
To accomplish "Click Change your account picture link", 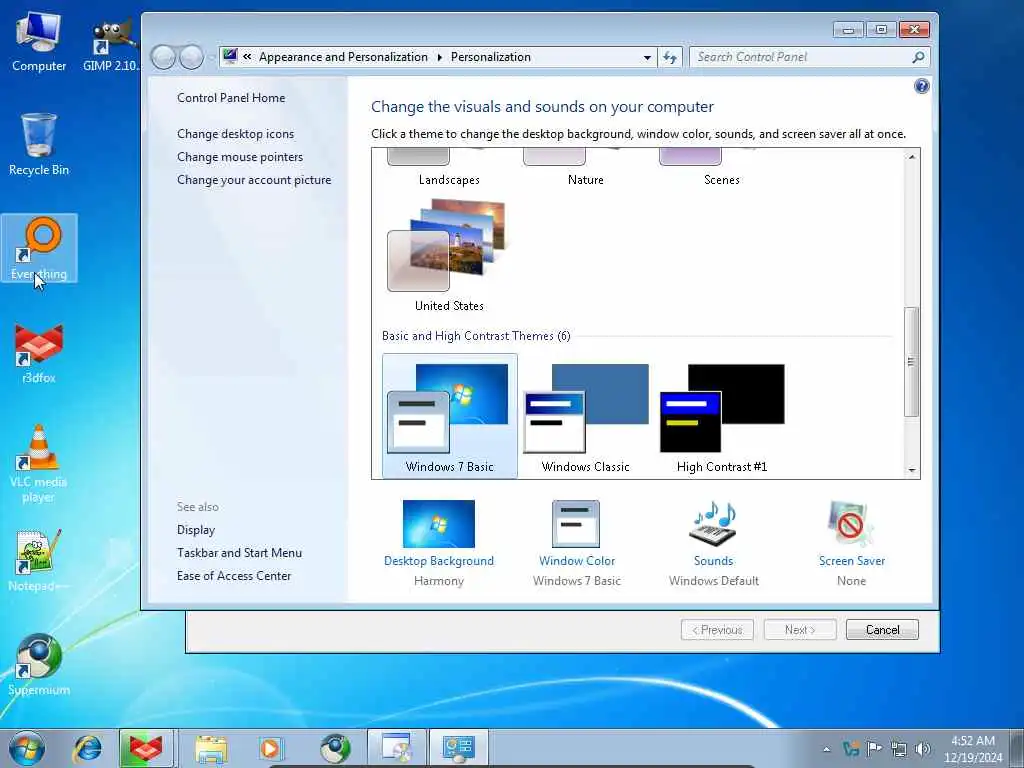I will click(254, 180).
